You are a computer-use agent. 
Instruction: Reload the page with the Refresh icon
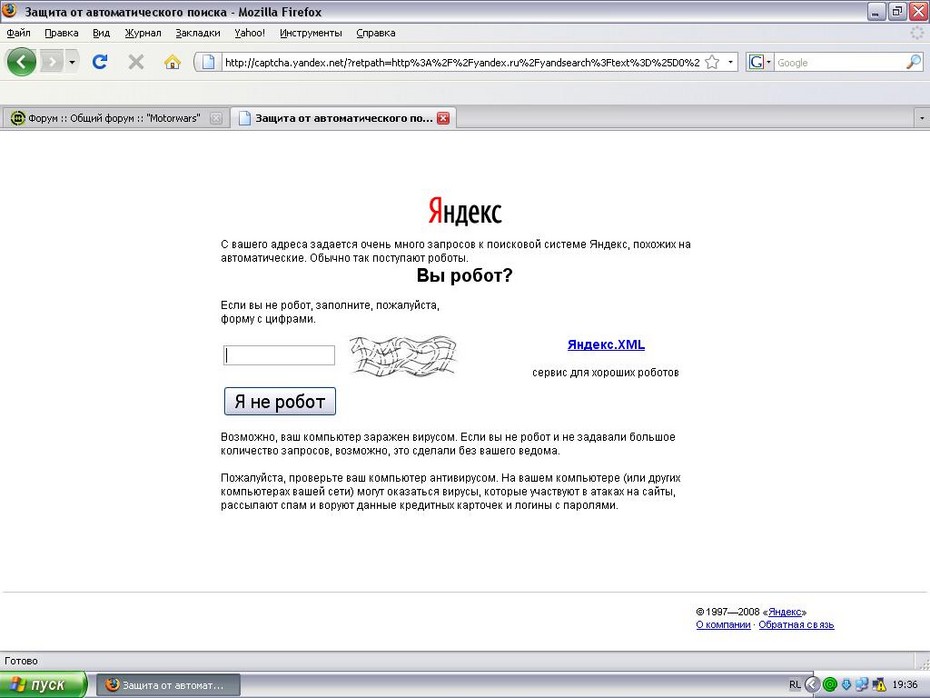coord(100,62)
